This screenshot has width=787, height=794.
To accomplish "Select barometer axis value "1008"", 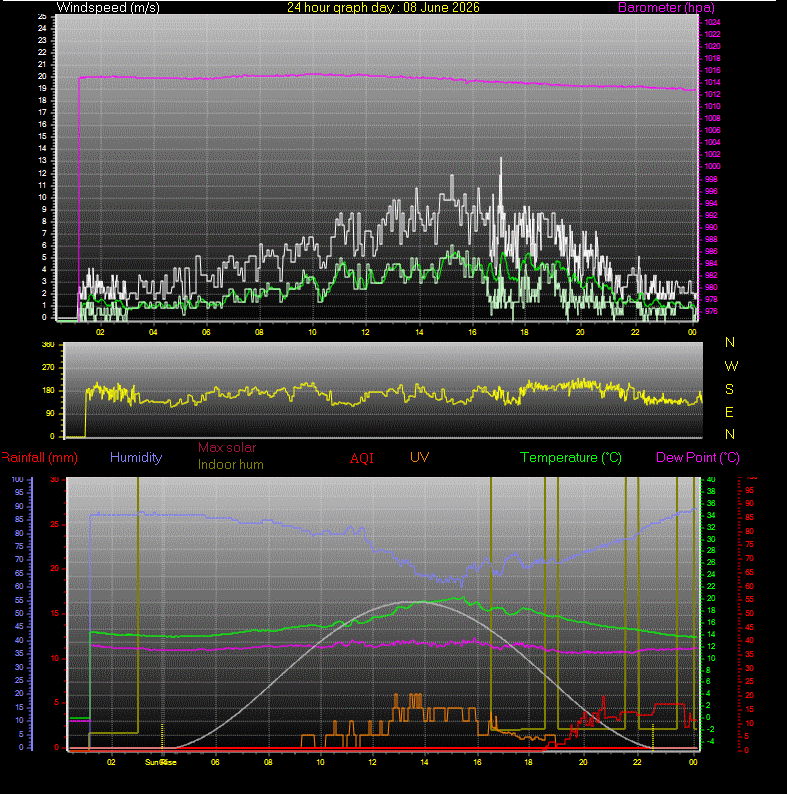I will point(712,118).
